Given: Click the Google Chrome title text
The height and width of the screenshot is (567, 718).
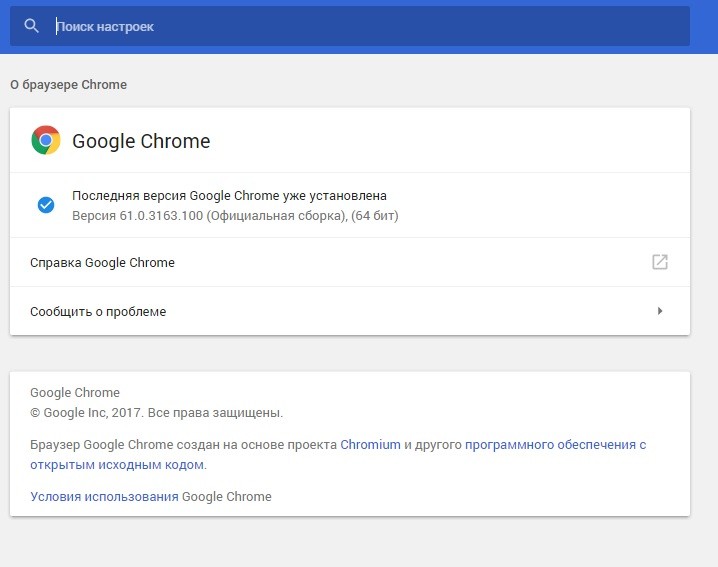Looking at the screenshot, I should click(x=141, y=141).
